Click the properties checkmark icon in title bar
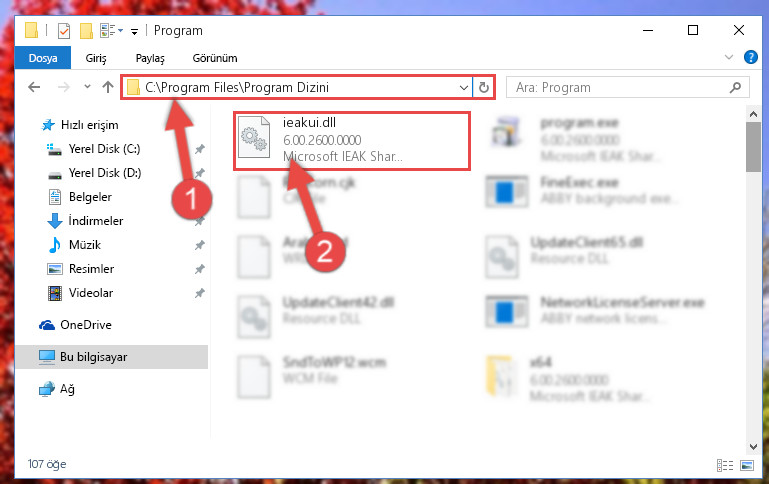The height and width of the screenshot is (484, 769). pos(64,31)
